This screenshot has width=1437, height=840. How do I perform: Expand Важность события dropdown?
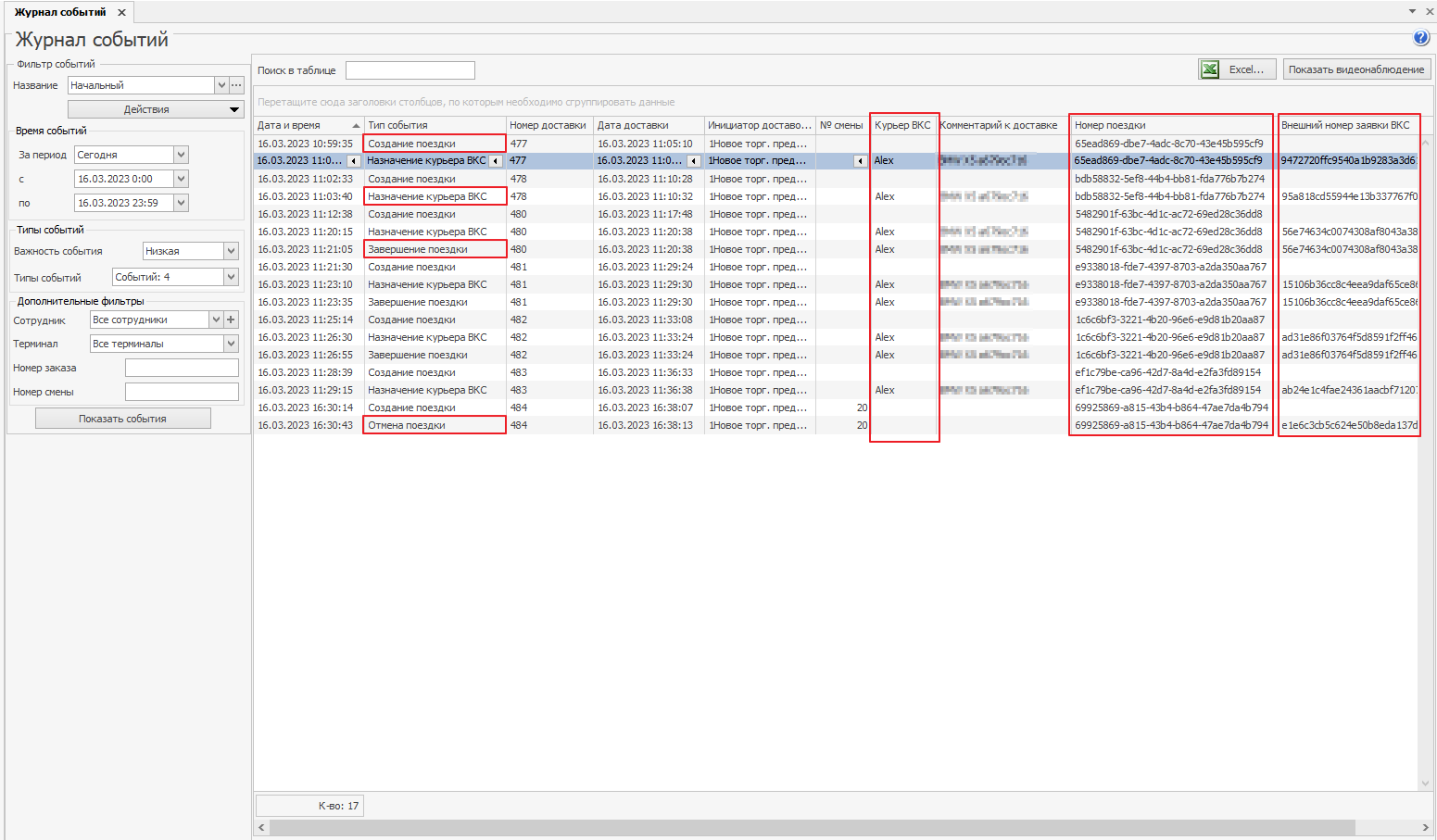(232, 251)
